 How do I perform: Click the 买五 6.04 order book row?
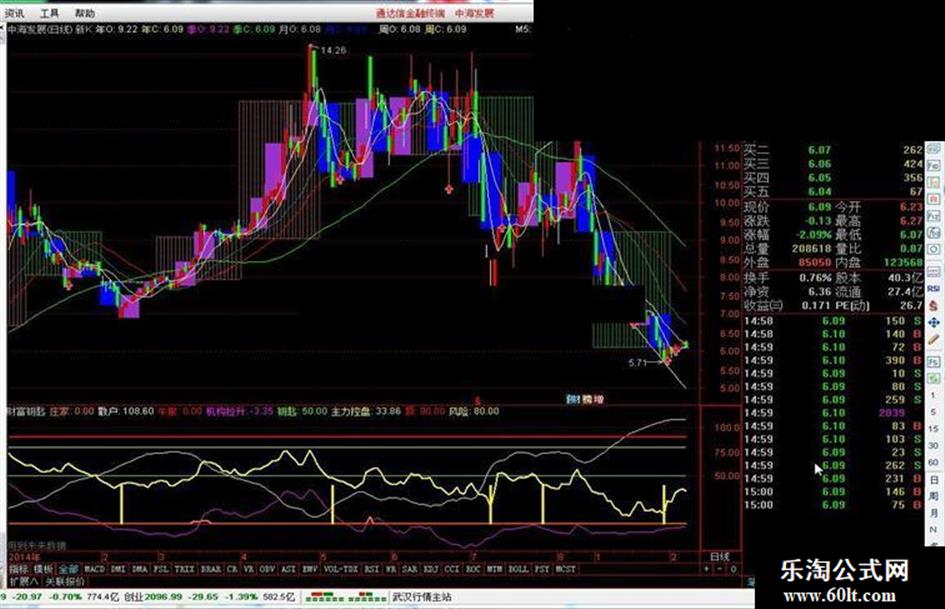click(x=833, y=192)
